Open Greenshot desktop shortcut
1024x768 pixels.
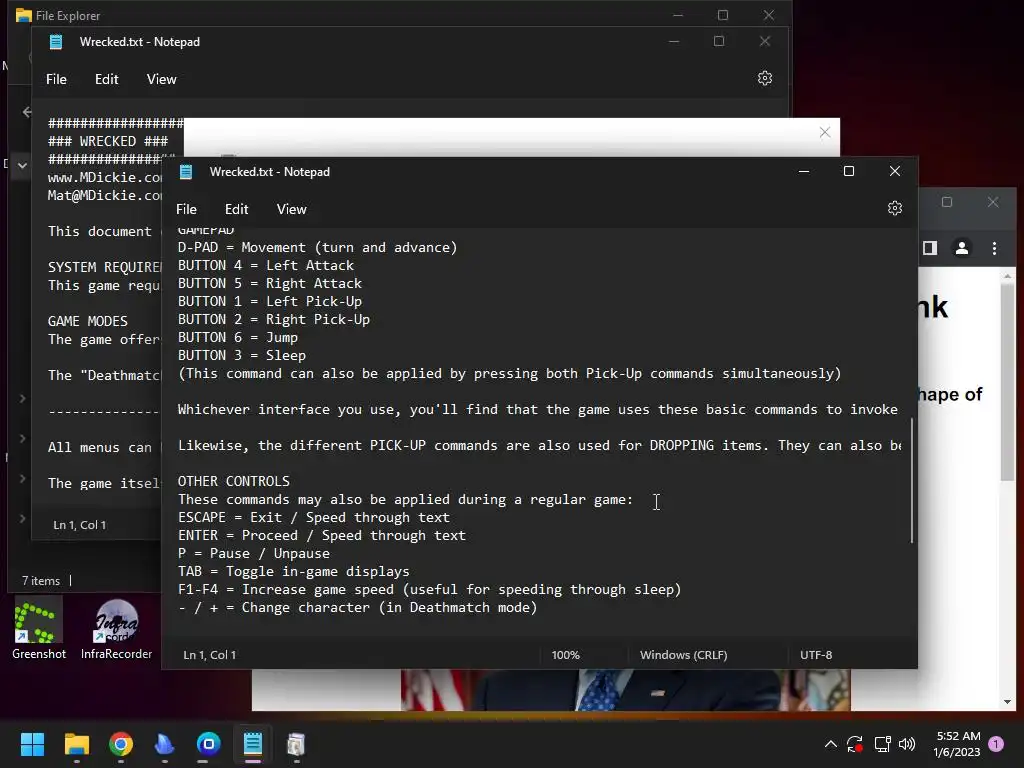pyautogui.click(x=39, y=630)
